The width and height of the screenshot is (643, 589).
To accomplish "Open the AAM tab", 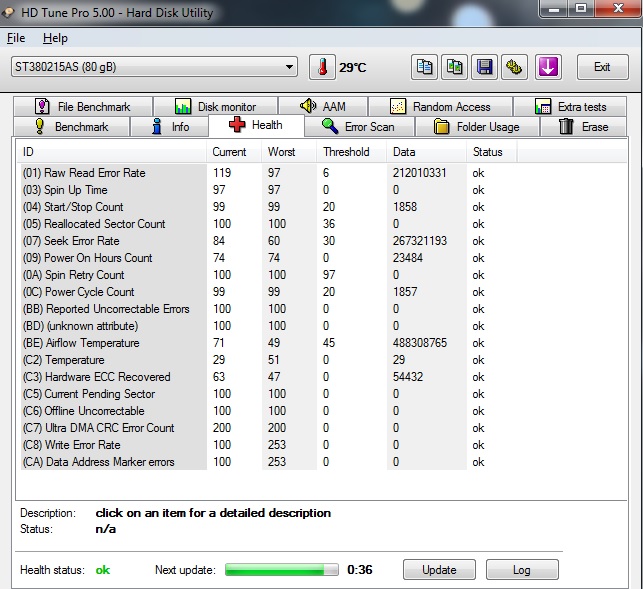I will pos(323,107).
